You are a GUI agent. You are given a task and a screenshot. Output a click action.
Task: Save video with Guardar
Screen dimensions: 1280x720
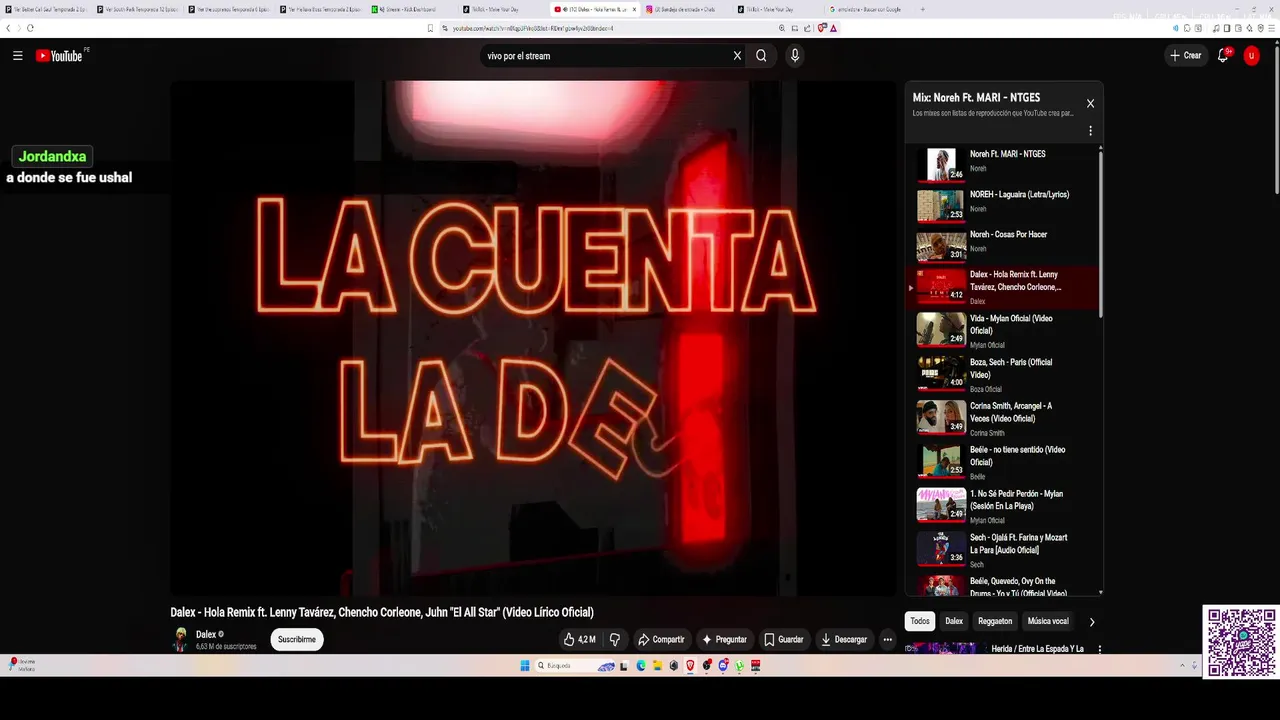[783, 640]
